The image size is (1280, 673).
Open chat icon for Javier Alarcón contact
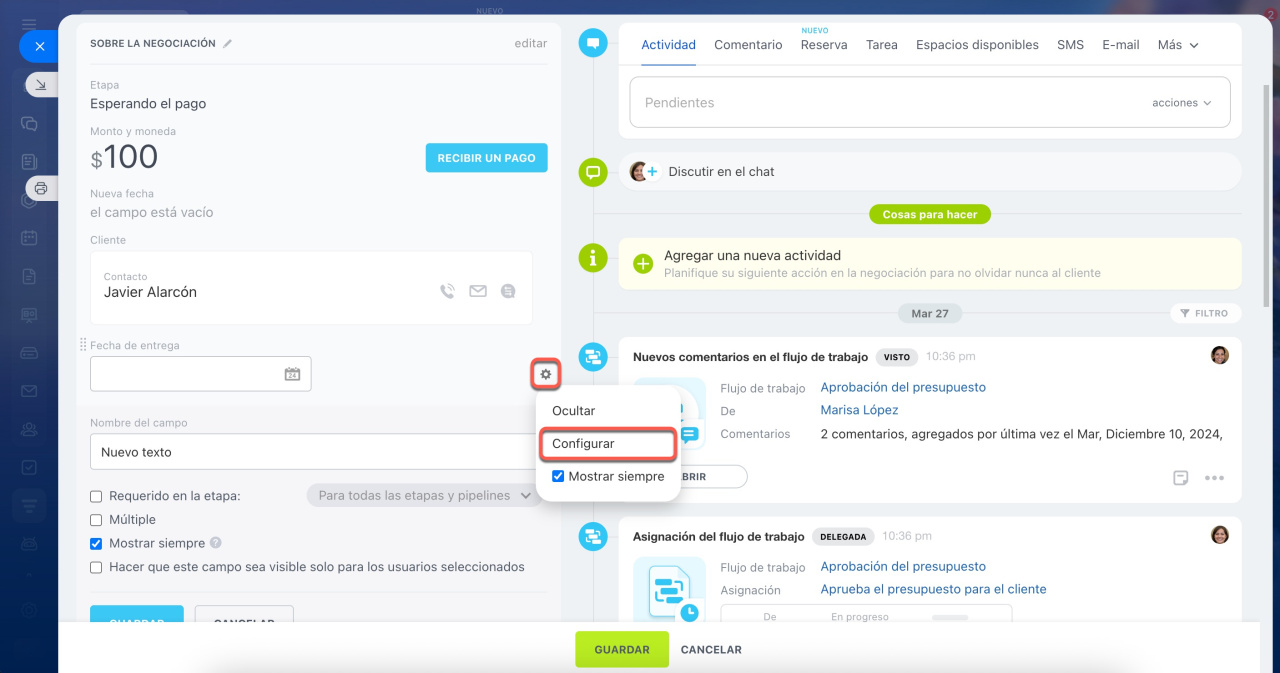[x=508, y=291]
